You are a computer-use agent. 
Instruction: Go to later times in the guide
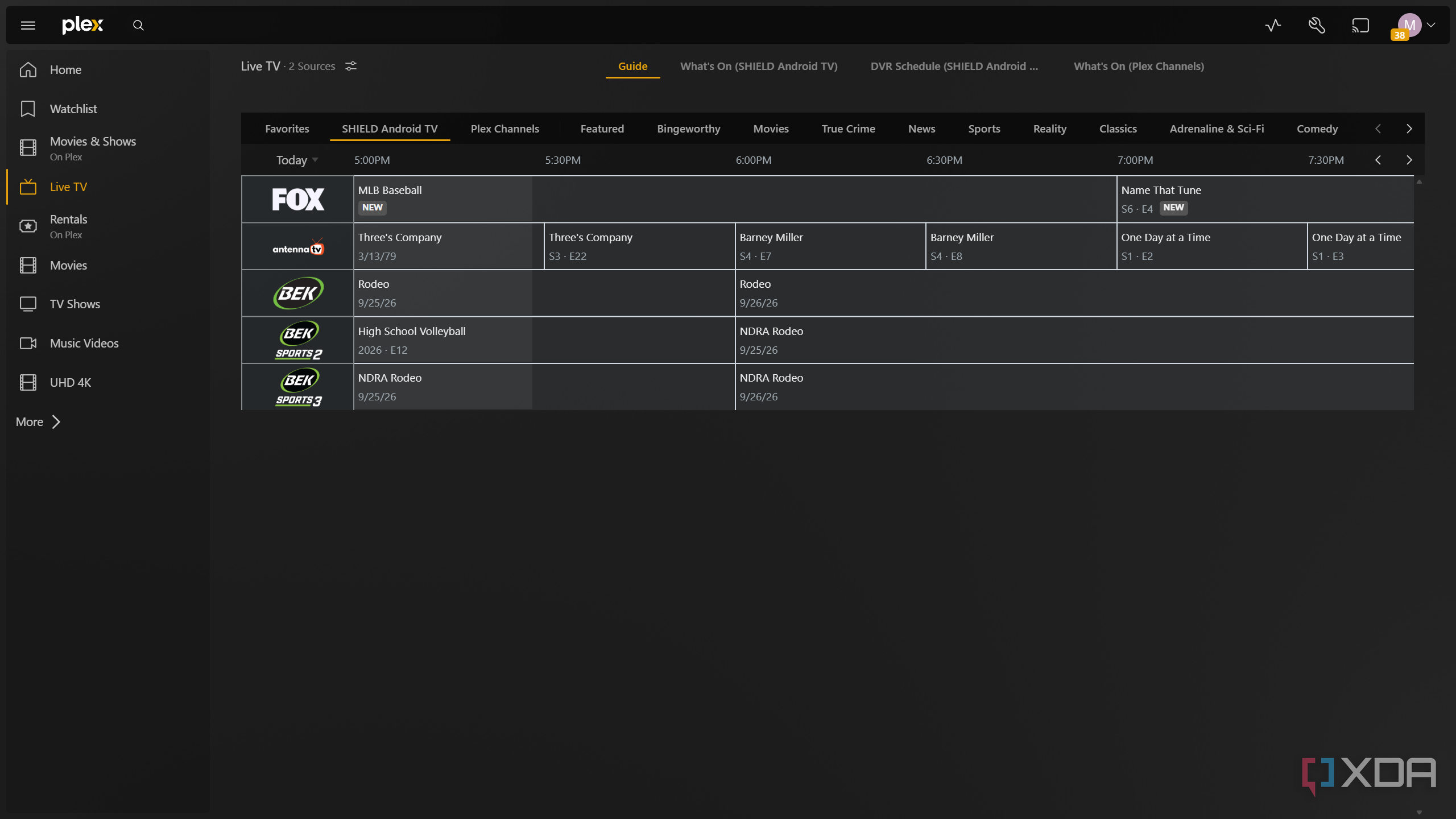(x=1409, y=160)
